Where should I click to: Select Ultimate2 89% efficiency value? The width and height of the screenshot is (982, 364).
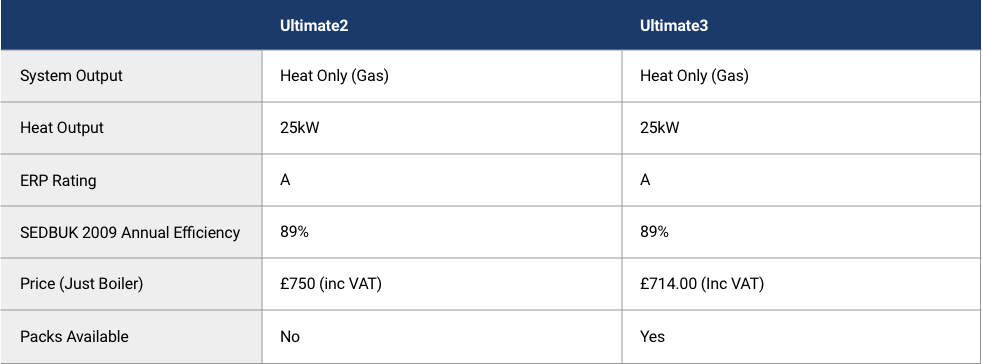tap(294, 232)
